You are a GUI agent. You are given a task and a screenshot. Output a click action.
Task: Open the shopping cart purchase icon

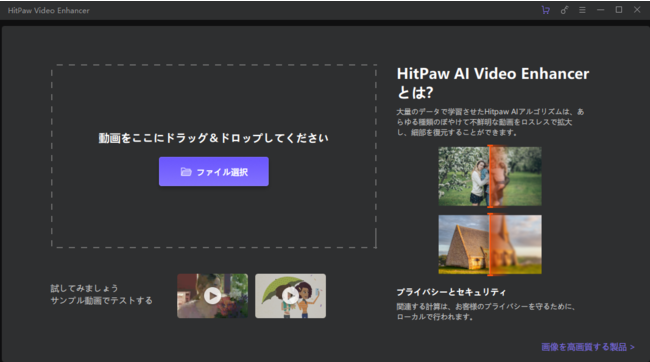[546, 10]
